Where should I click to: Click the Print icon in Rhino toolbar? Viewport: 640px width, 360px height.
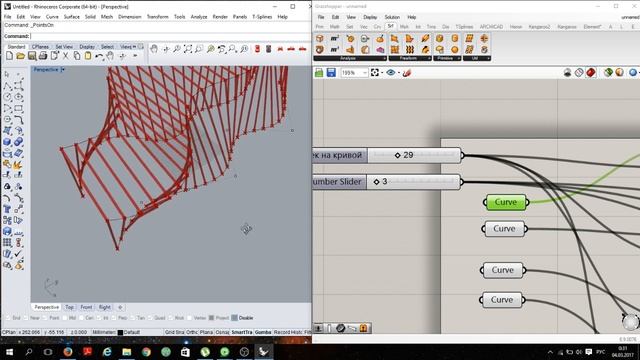pos(43,56)
